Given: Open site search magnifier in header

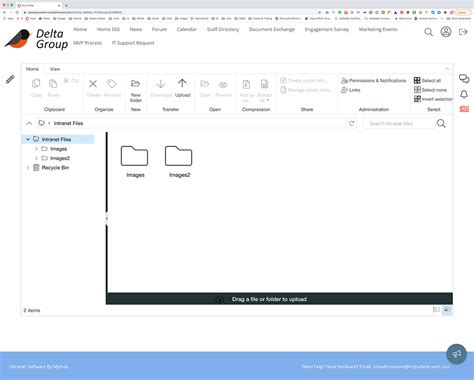Looking at the screenshot, I should (429, 32).
